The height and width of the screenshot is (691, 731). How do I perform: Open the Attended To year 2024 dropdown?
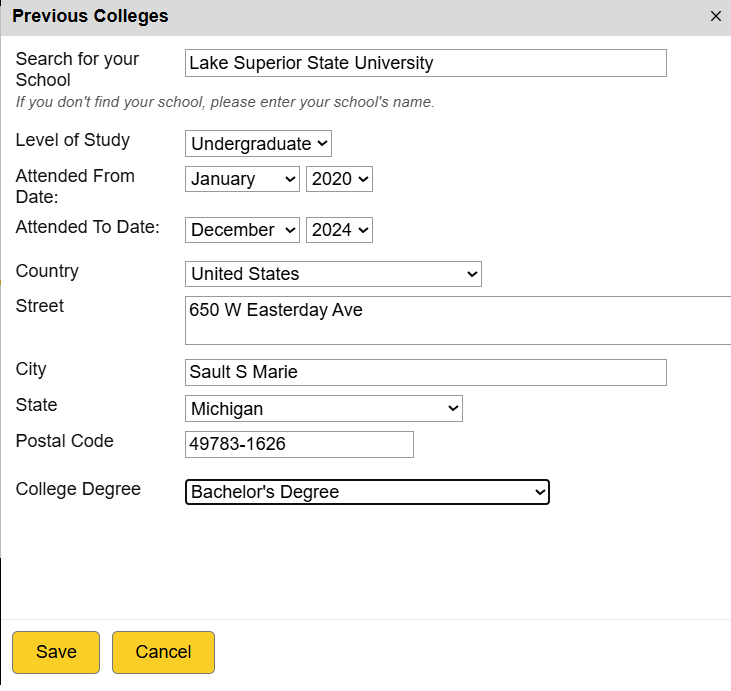tap(339, 230)
